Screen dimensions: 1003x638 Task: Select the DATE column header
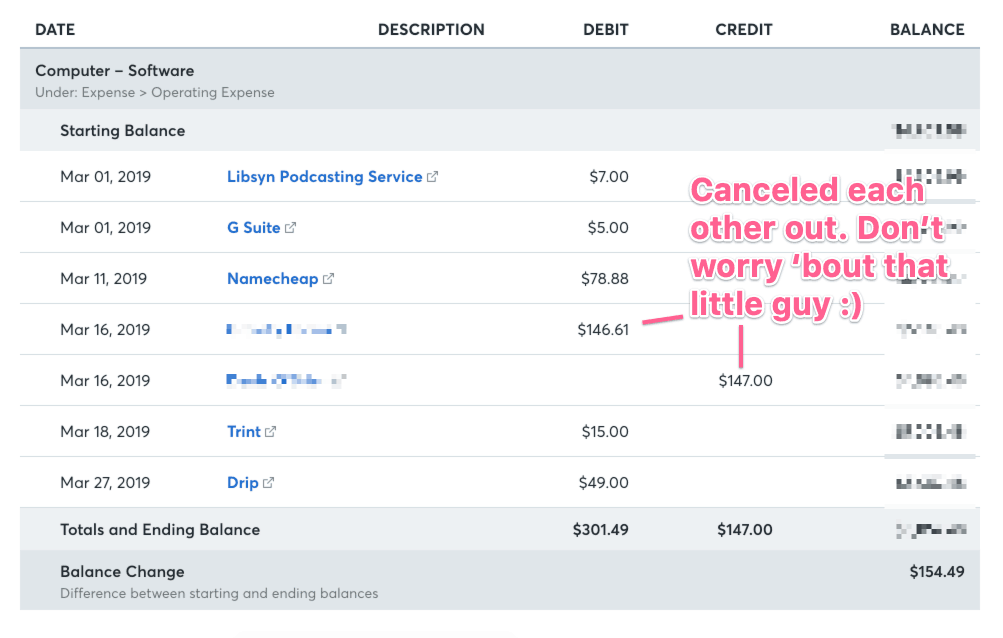pyautogui.click(x=55, y=29)
